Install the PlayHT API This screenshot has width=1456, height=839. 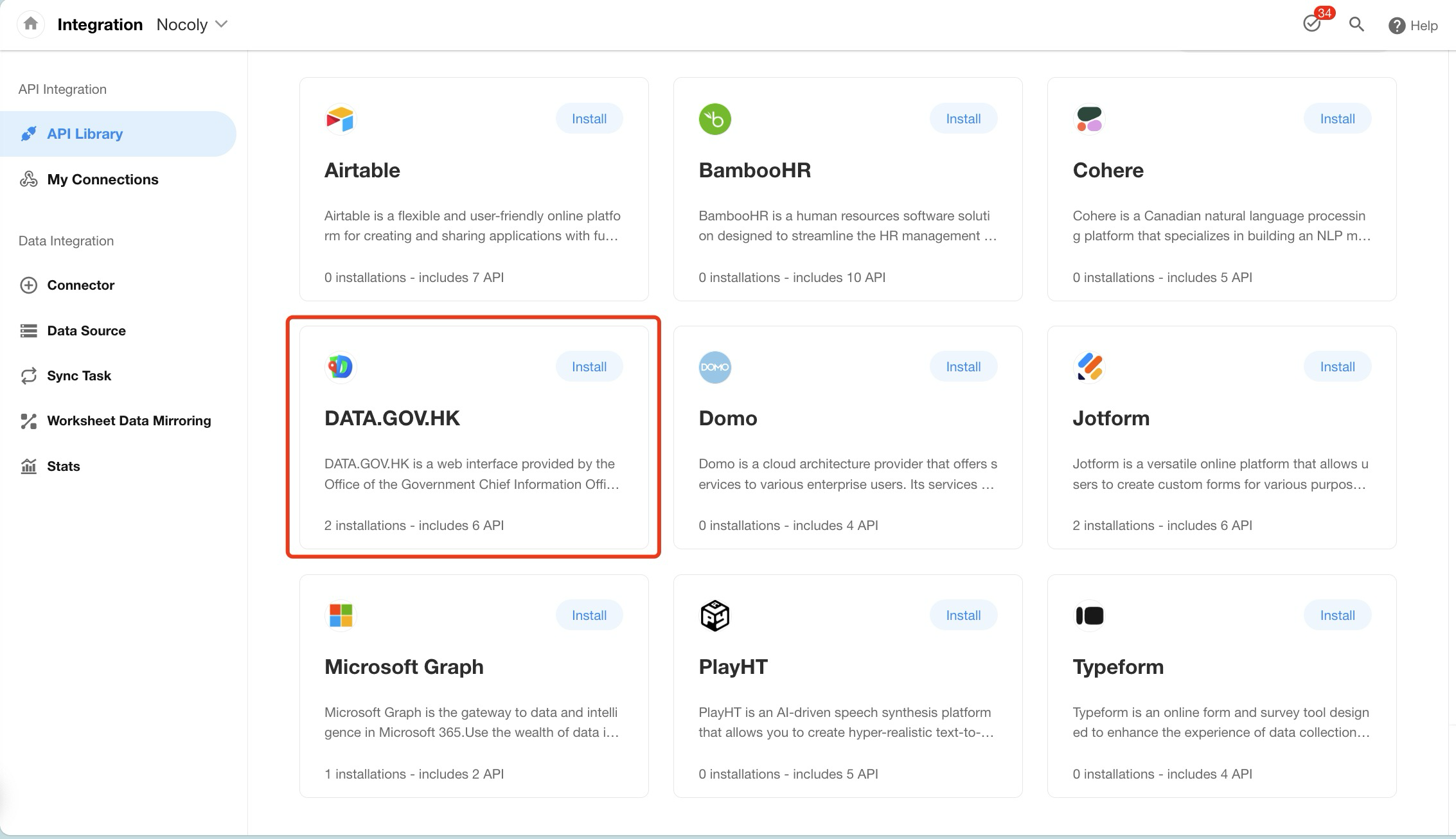pos(963,615)
